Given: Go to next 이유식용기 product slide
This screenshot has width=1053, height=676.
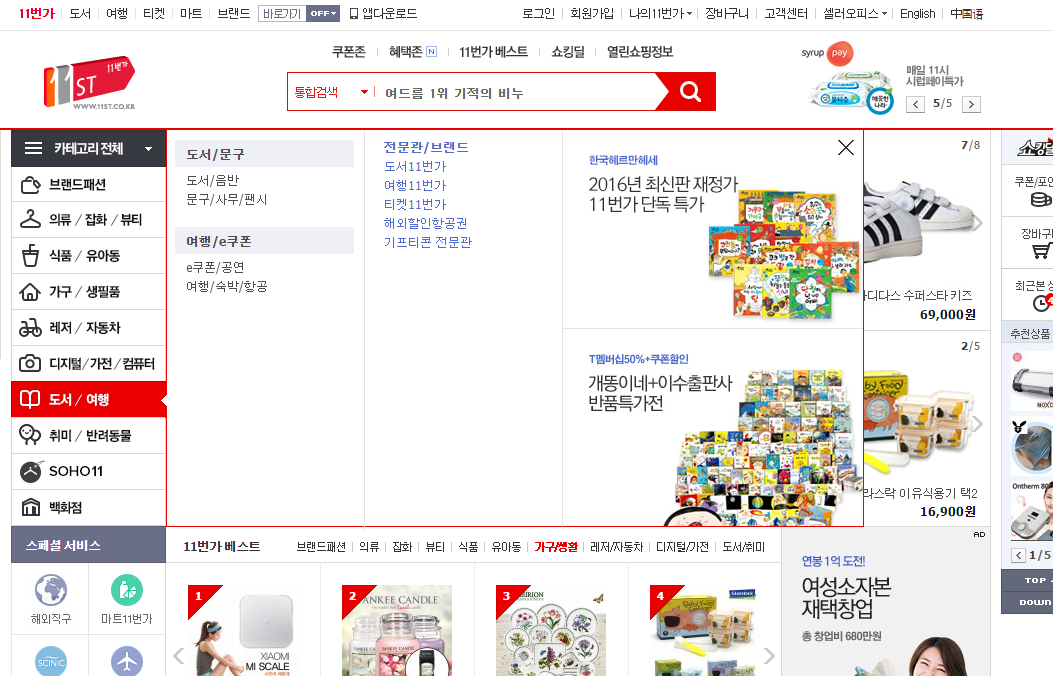Looking at the screenshot, I should 978,424.
